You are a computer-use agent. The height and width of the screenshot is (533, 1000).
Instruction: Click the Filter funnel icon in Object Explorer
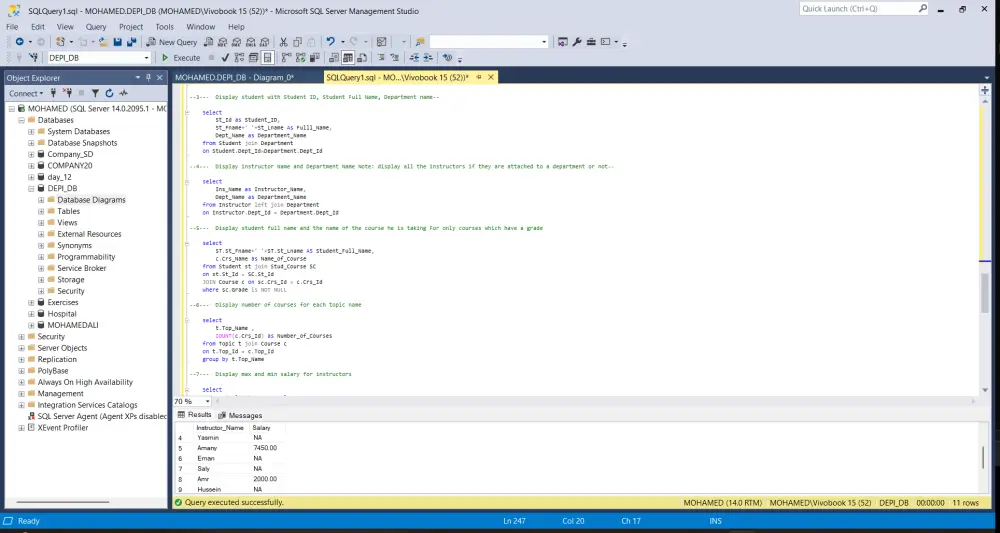pos(95,93)
